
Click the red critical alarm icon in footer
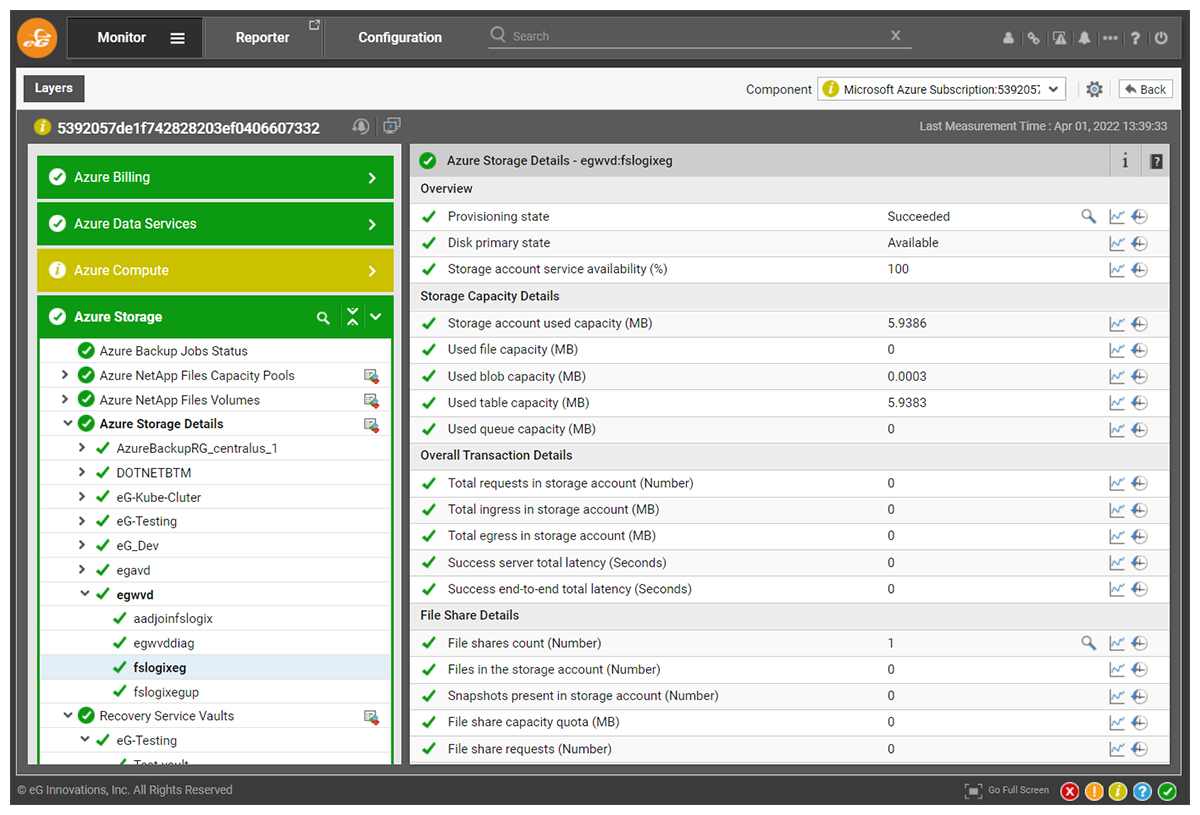1070,791
